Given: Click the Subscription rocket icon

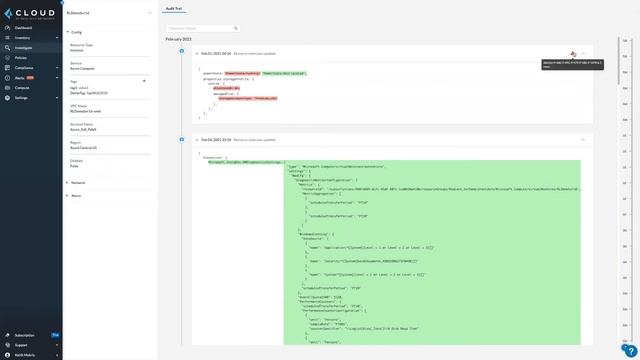Looking at the screenshot, I should coord(7,335).
